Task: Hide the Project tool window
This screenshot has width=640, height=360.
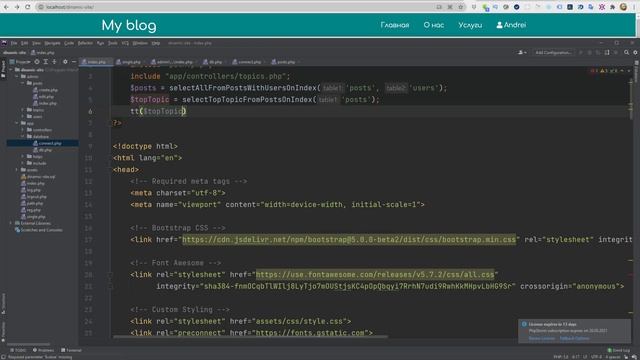Action: point(74,62)
